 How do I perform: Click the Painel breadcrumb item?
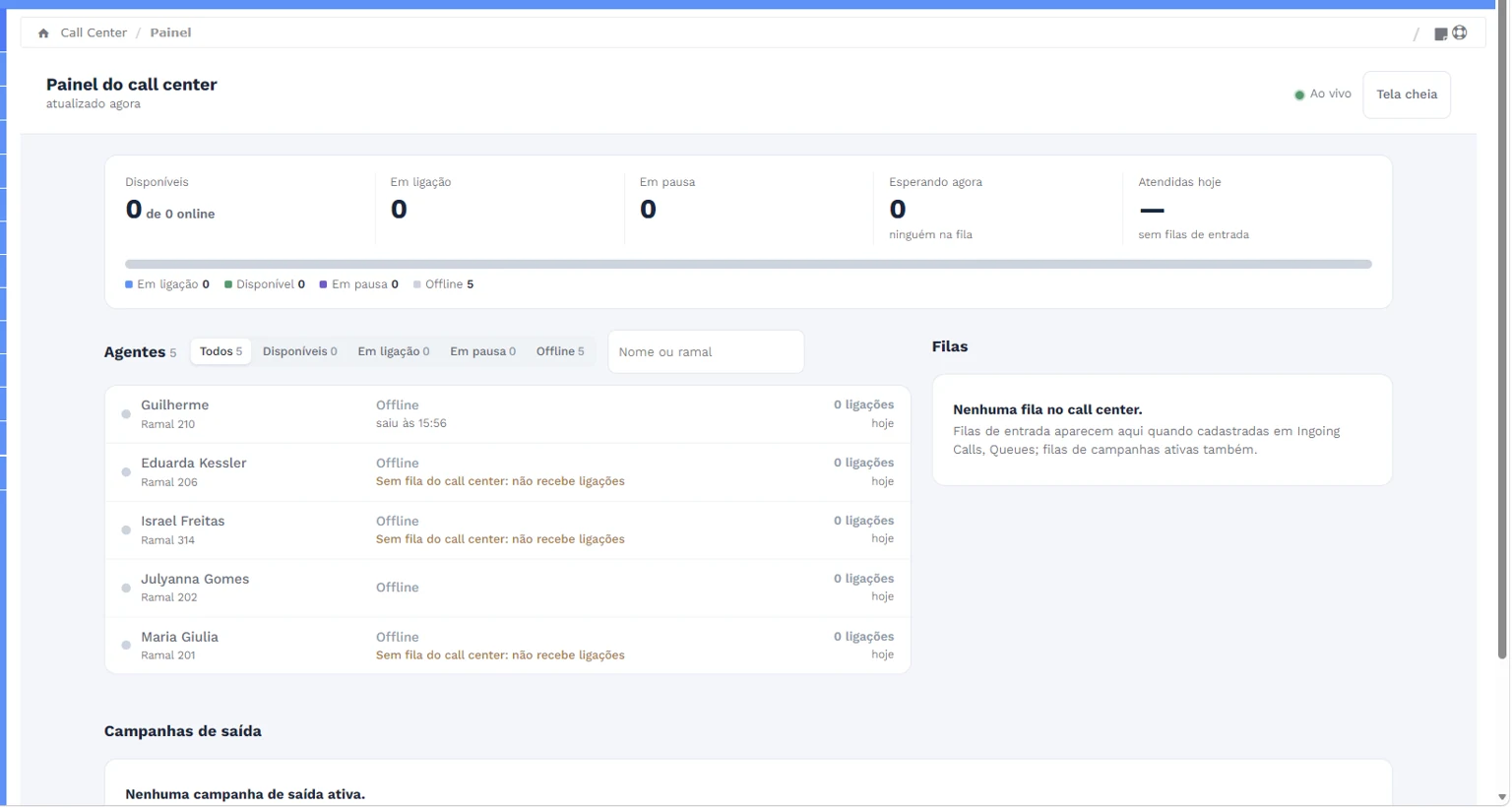[170, 32]
